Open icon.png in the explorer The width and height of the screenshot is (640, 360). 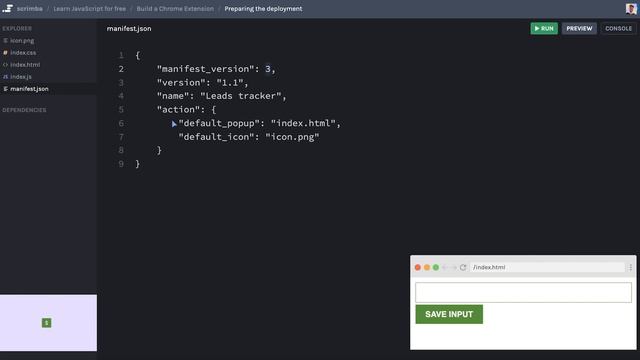click(22, 40)
